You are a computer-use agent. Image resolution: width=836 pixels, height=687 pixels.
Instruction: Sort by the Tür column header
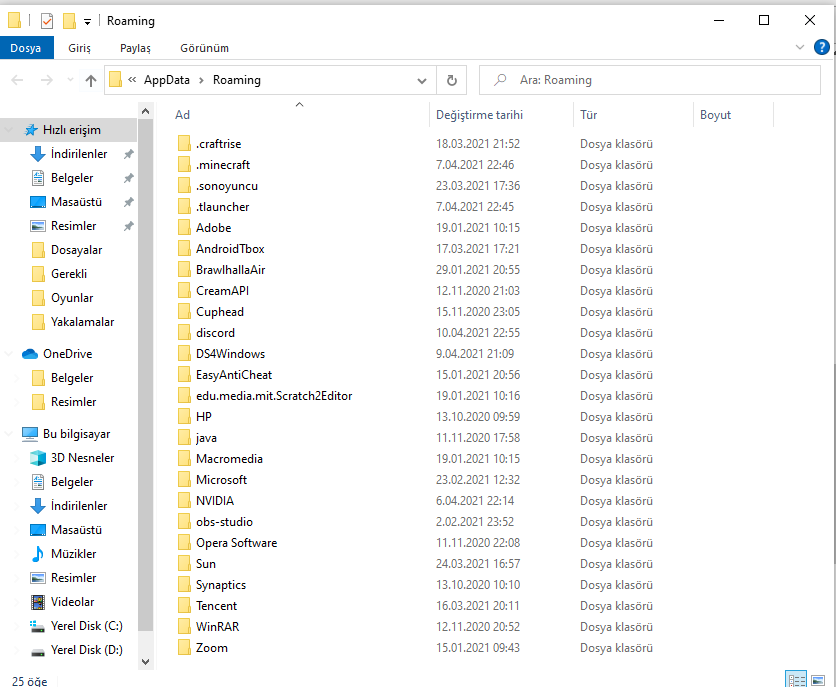589,115
